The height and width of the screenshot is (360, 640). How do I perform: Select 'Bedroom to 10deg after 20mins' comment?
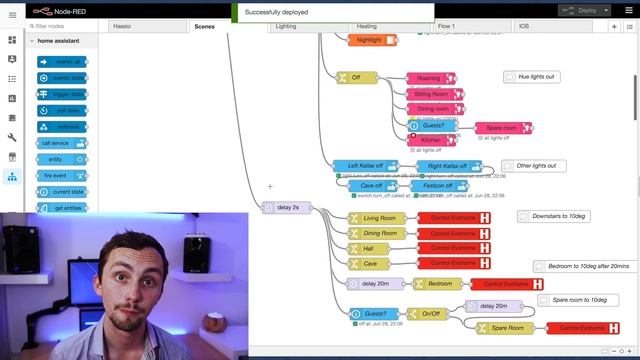pos(585,266)
